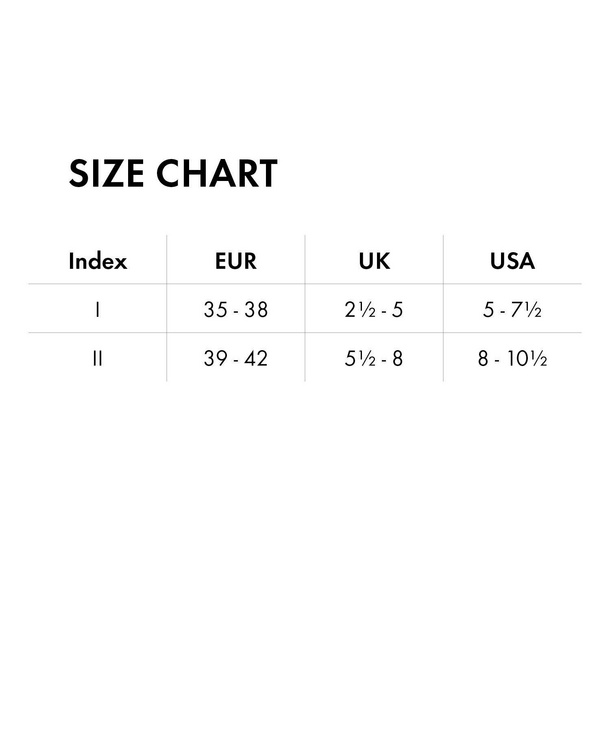Click the number 38 in EUR row I
Viewport: 610px width, 732px height.
click(x=256, y=310)
